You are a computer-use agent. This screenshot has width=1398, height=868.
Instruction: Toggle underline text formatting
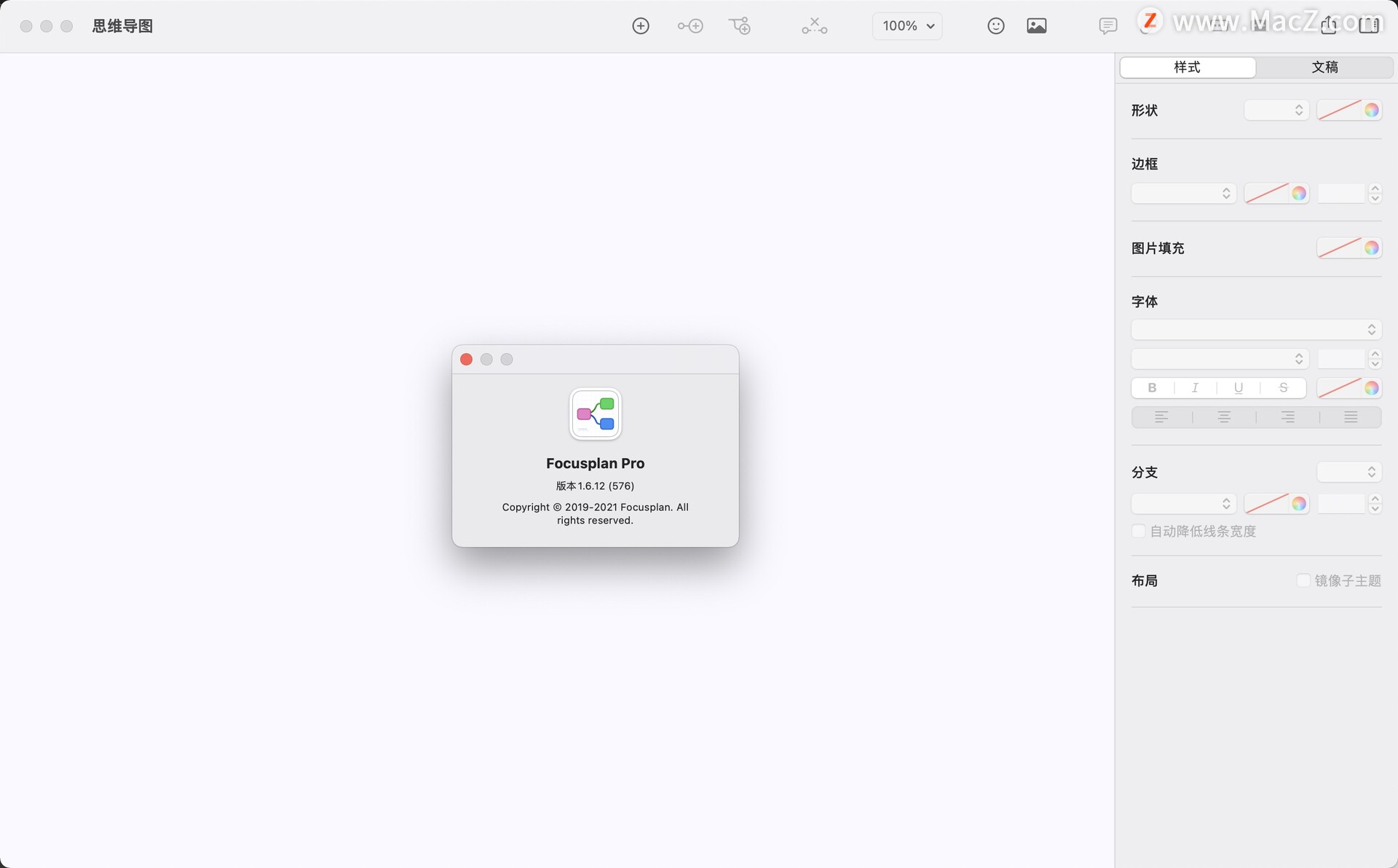(1239, 388)
